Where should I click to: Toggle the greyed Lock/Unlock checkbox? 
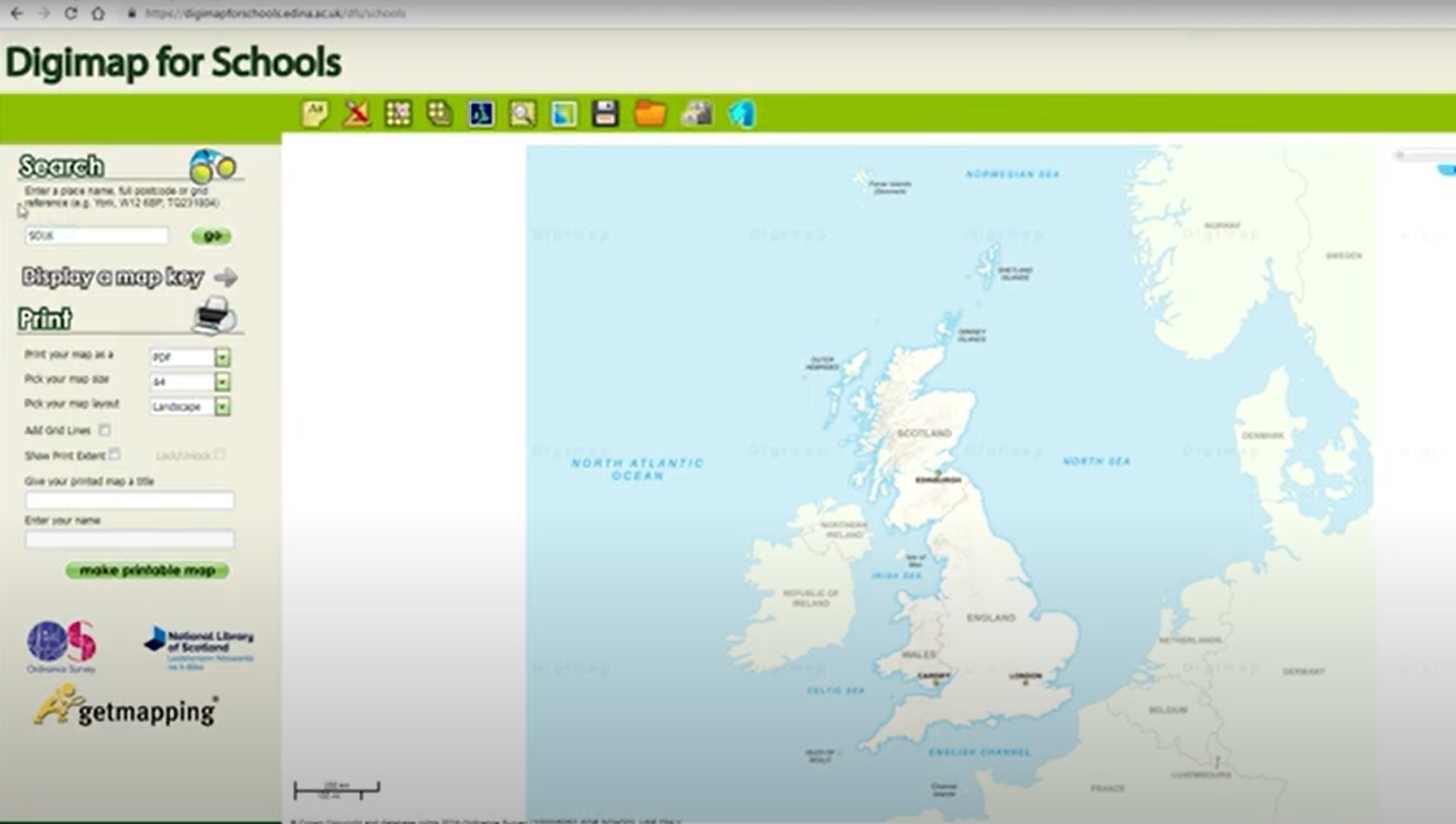(220, 454)
